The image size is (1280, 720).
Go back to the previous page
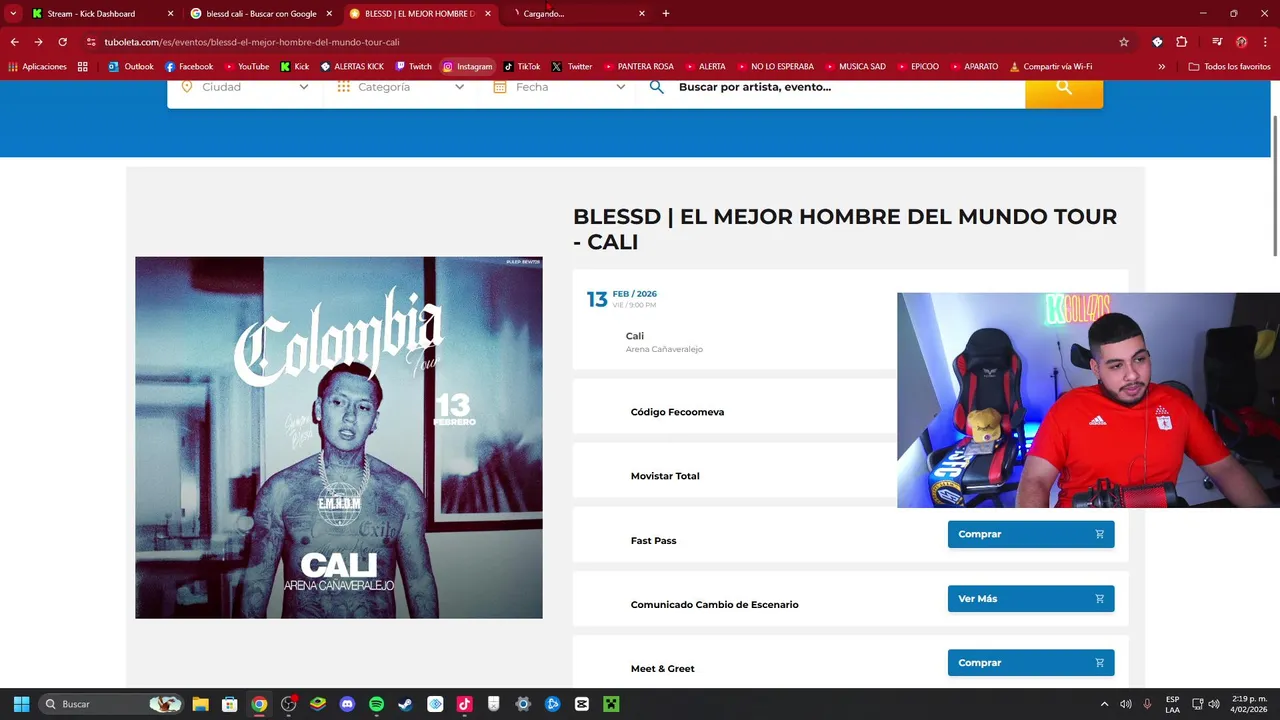pos(14,42)
